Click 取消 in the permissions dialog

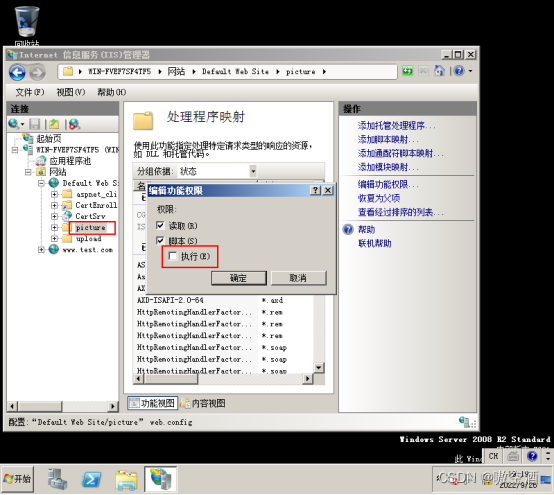pos(298,278)
